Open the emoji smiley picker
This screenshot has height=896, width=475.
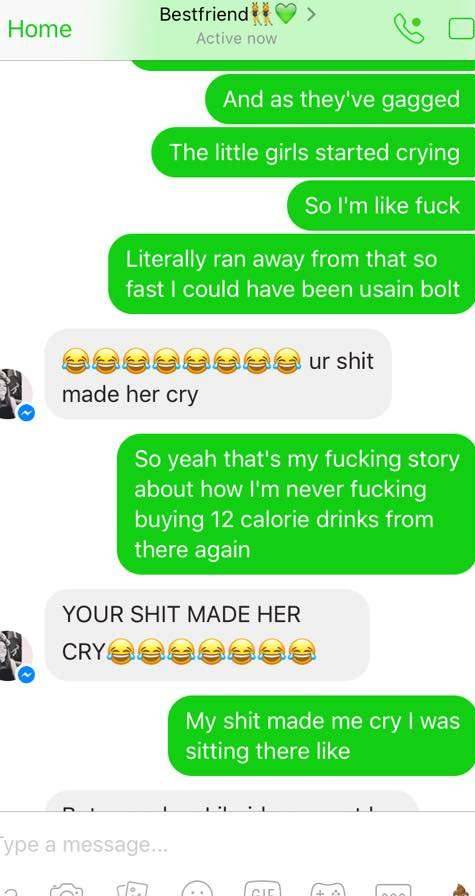click(x=197, y=890)
